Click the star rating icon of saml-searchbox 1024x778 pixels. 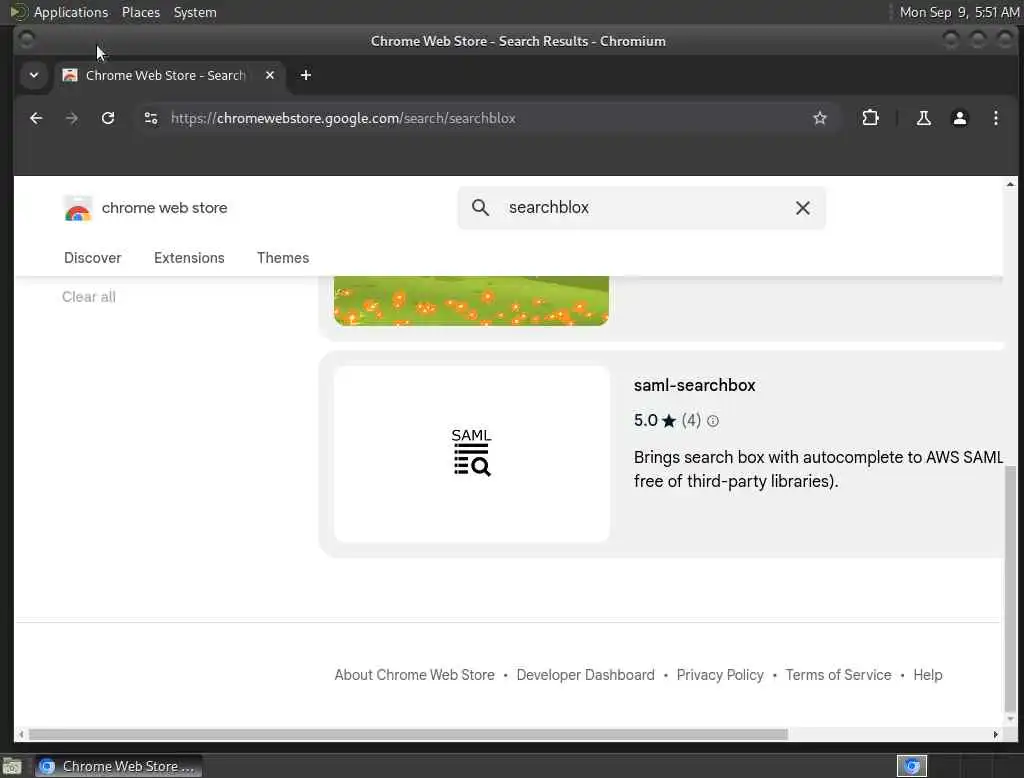(x=669, y=421)
